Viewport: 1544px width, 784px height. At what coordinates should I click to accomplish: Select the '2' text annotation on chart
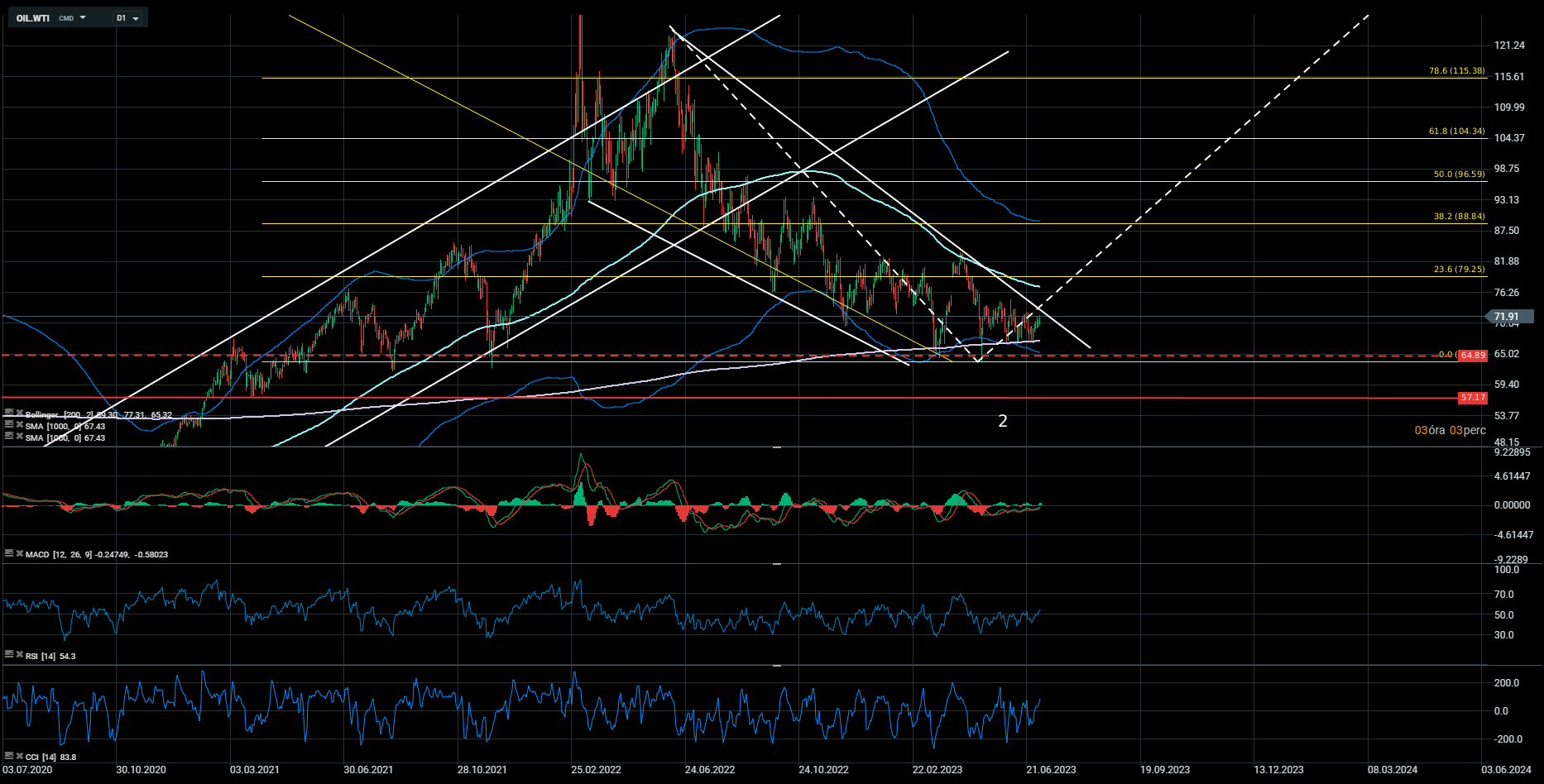point(1003,421)
